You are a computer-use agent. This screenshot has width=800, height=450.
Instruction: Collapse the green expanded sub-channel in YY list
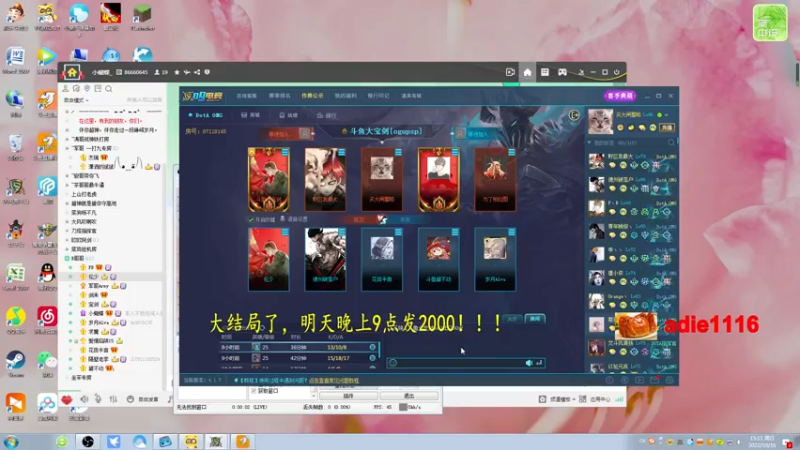pos(67,259)
